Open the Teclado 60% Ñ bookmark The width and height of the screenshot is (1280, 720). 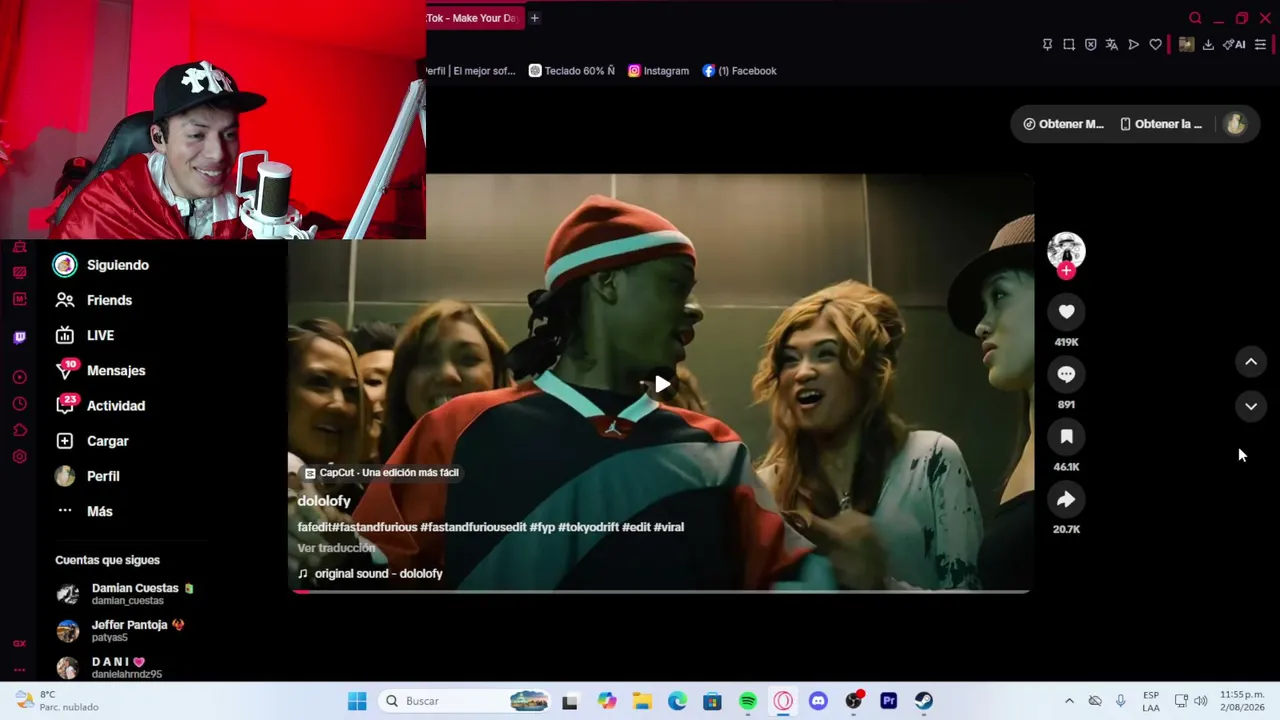coord(572,71)
